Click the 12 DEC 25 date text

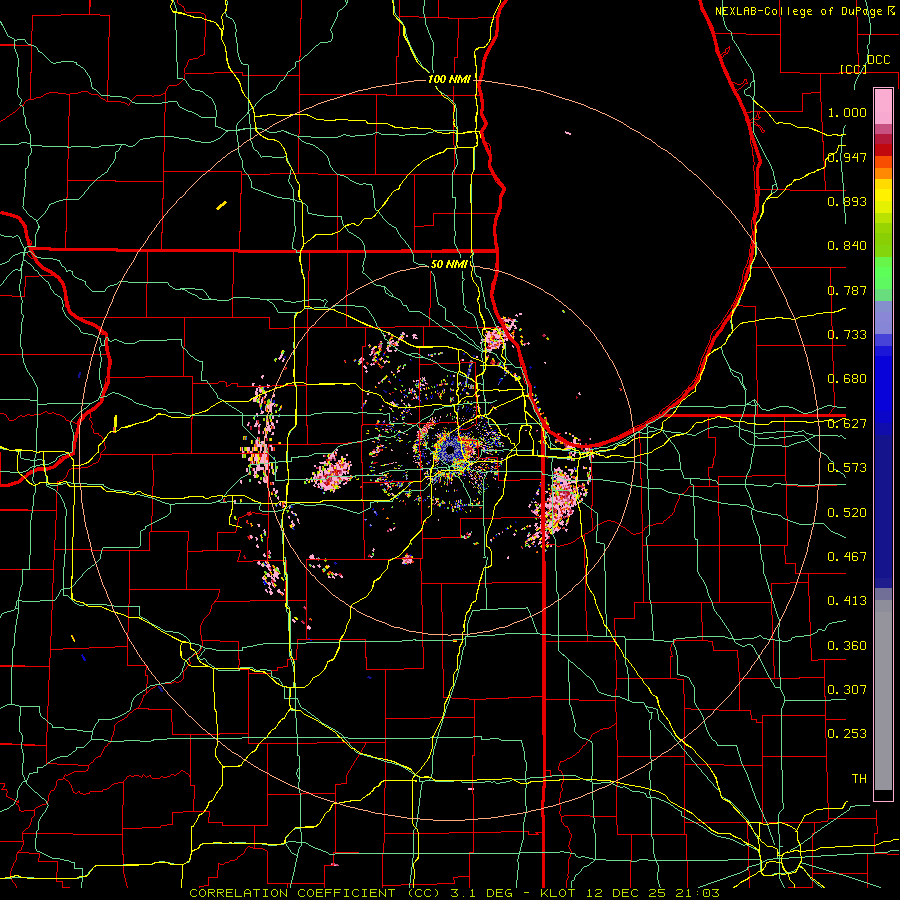[x=626, y=893]
